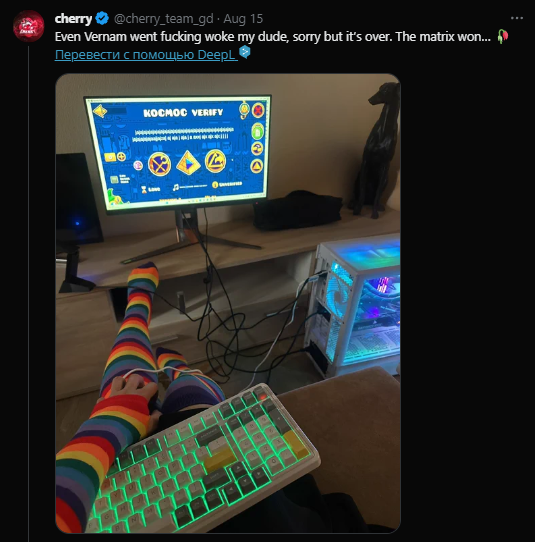Screen dimensions: 535x542
Task: Click the DeepL logo icon after the translate link
Action: click(x=245, y=52)
